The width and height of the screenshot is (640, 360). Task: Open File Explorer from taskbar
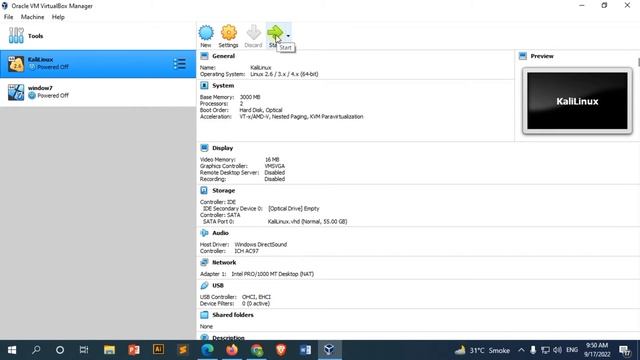point(109,350)
